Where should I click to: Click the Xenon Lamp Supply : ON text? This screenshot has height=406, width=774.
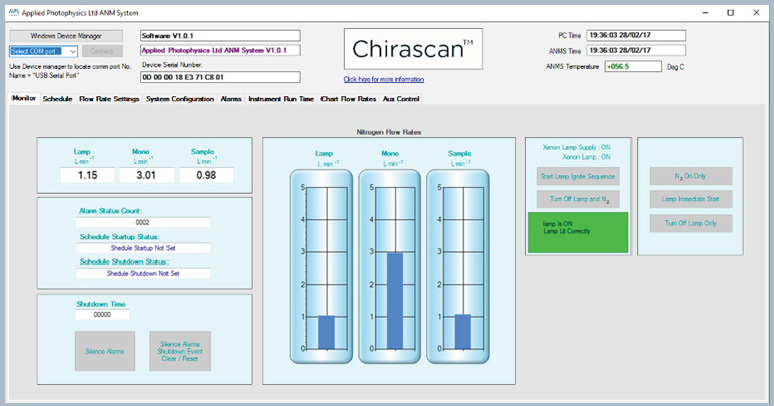(577, 147)
